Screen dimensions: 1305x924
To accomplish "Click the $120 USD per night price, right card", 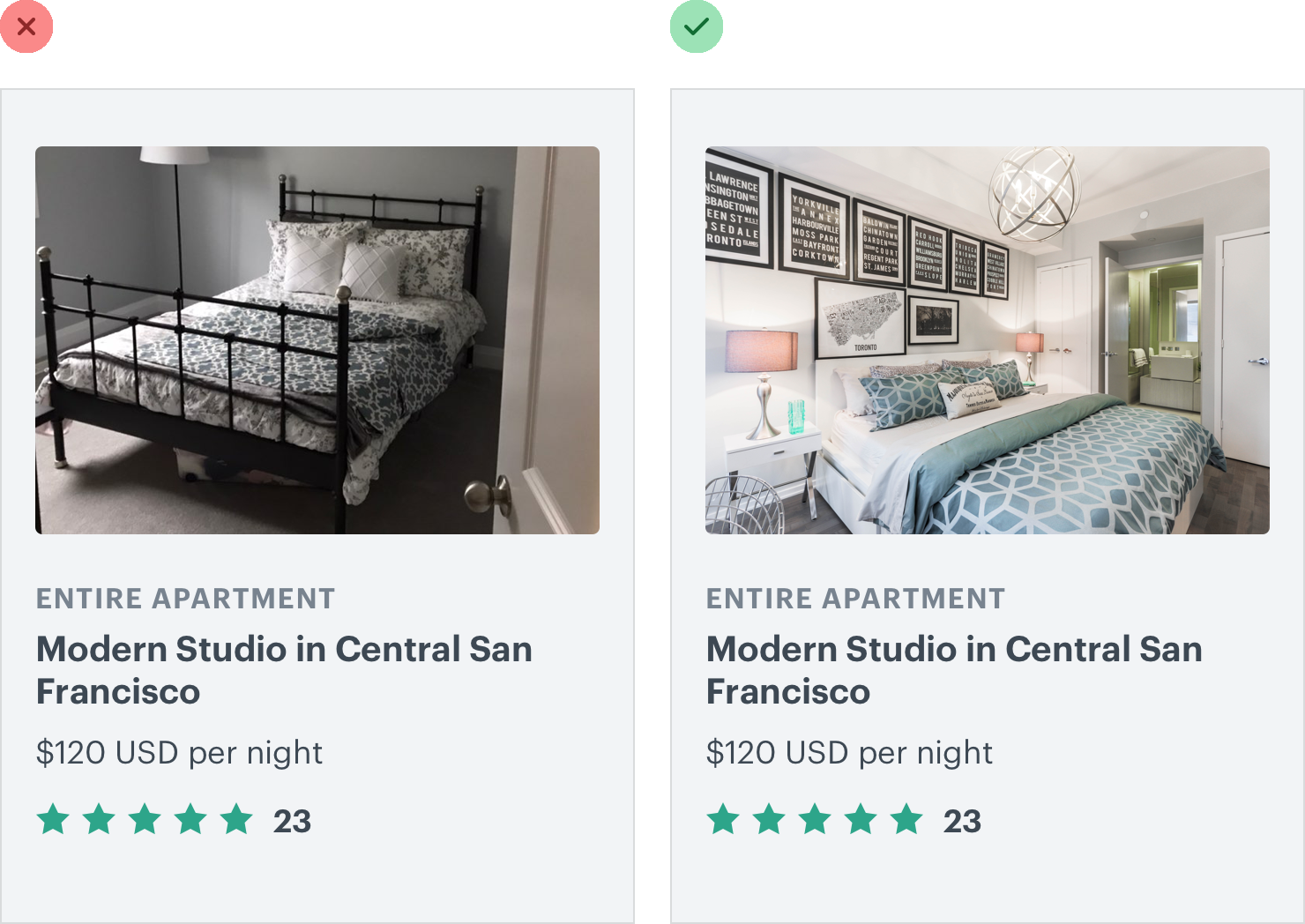I will [849, 753].
